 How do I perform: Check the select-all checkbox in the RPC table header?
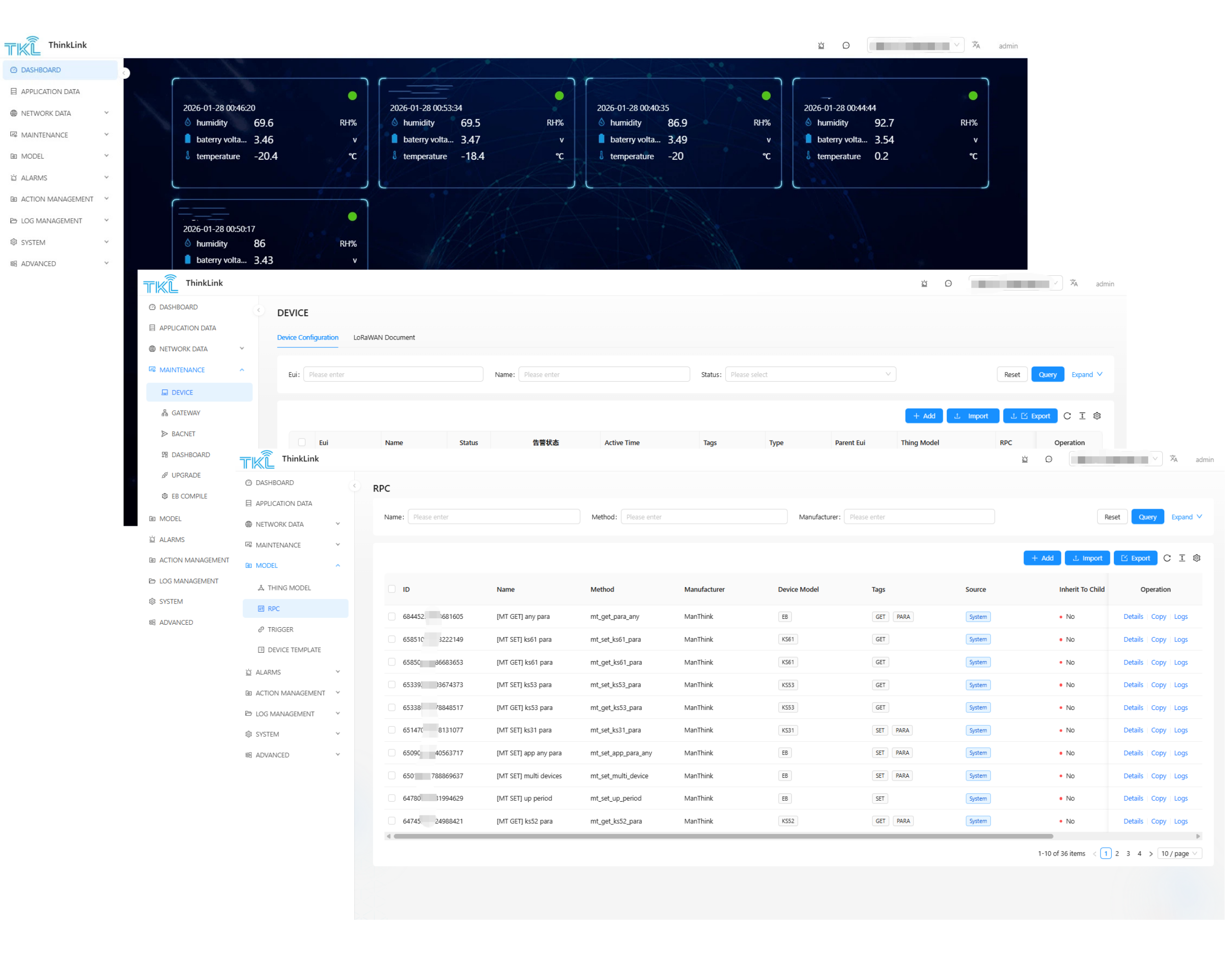click(x=392, y=589)
